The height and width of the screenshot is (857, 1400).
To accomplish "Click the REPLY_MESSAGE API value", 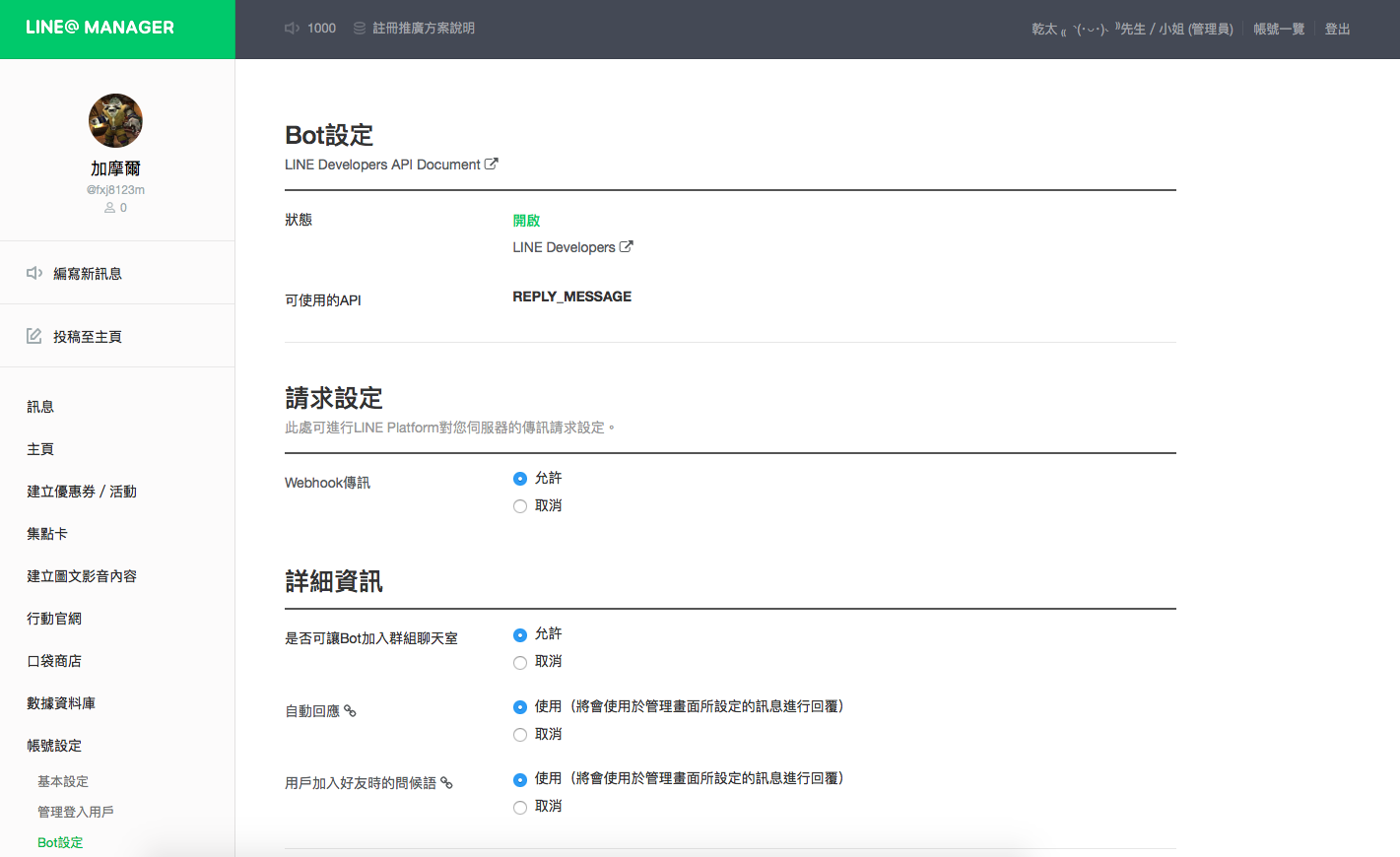I will tap(572, 297).
